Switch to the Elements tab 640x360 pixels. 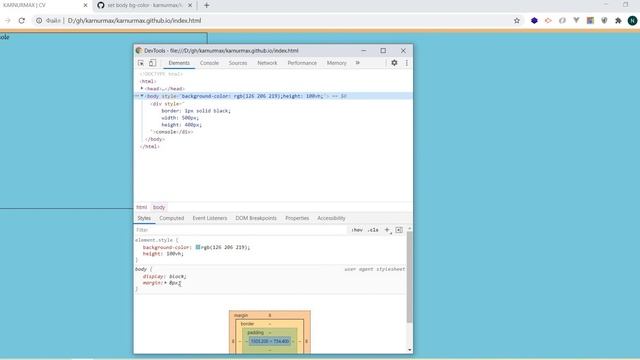179,63
